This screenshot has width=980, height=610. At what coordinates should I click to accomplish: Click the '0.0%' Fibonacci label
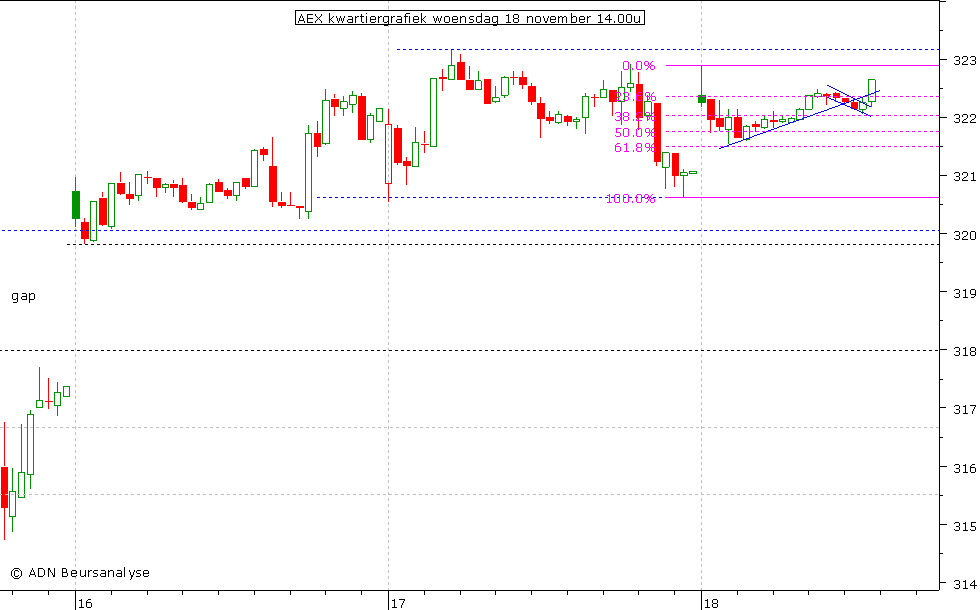pyautogui.click(x=639, y=66)
